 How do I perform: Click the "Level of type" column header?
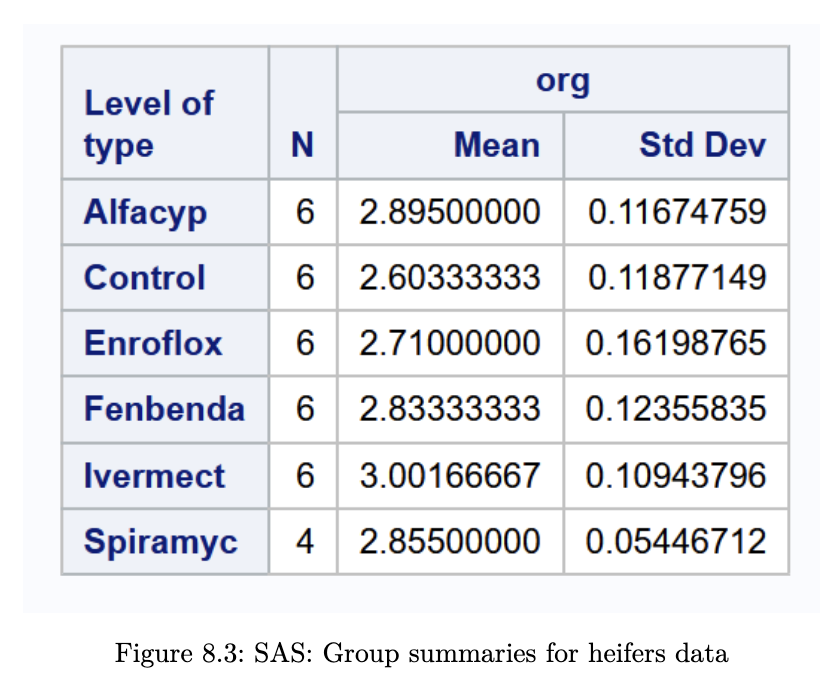[148, 124]
